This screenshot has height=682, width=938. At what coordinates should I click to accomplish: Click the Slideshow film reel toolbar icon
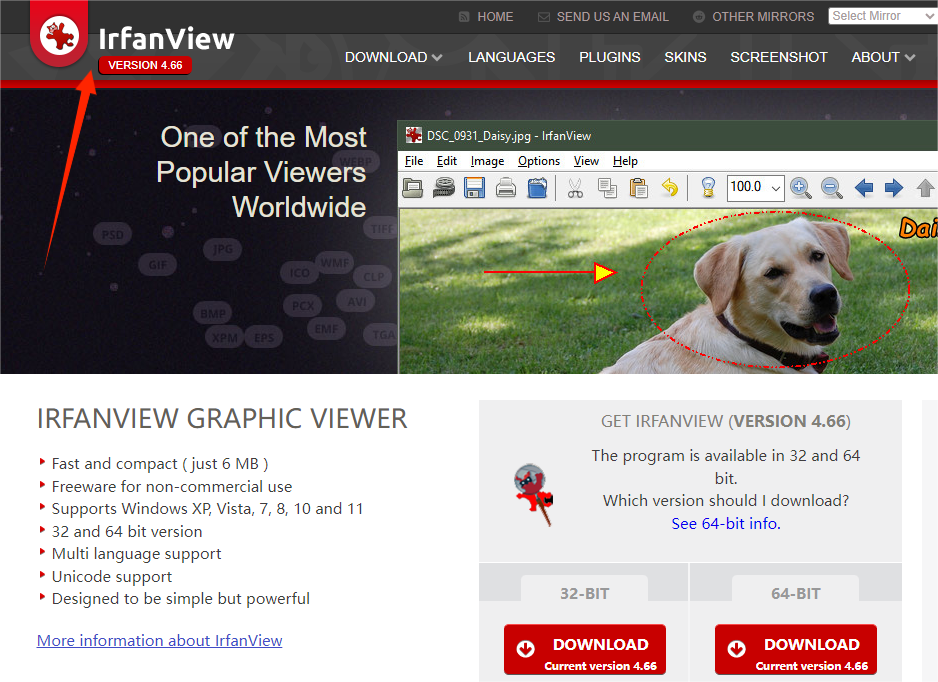click(x=444, y=188)
